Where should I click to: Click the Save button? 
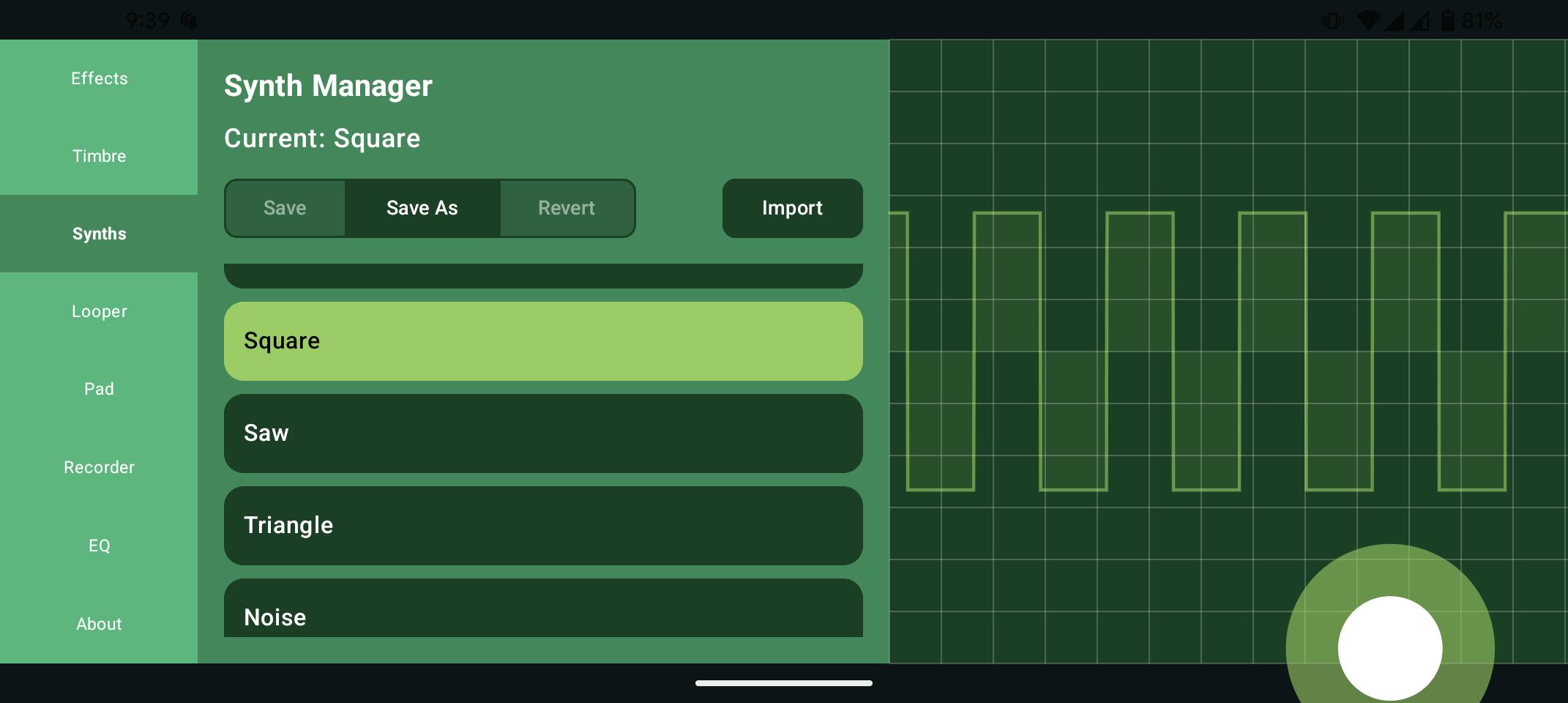tap(285, 208)
